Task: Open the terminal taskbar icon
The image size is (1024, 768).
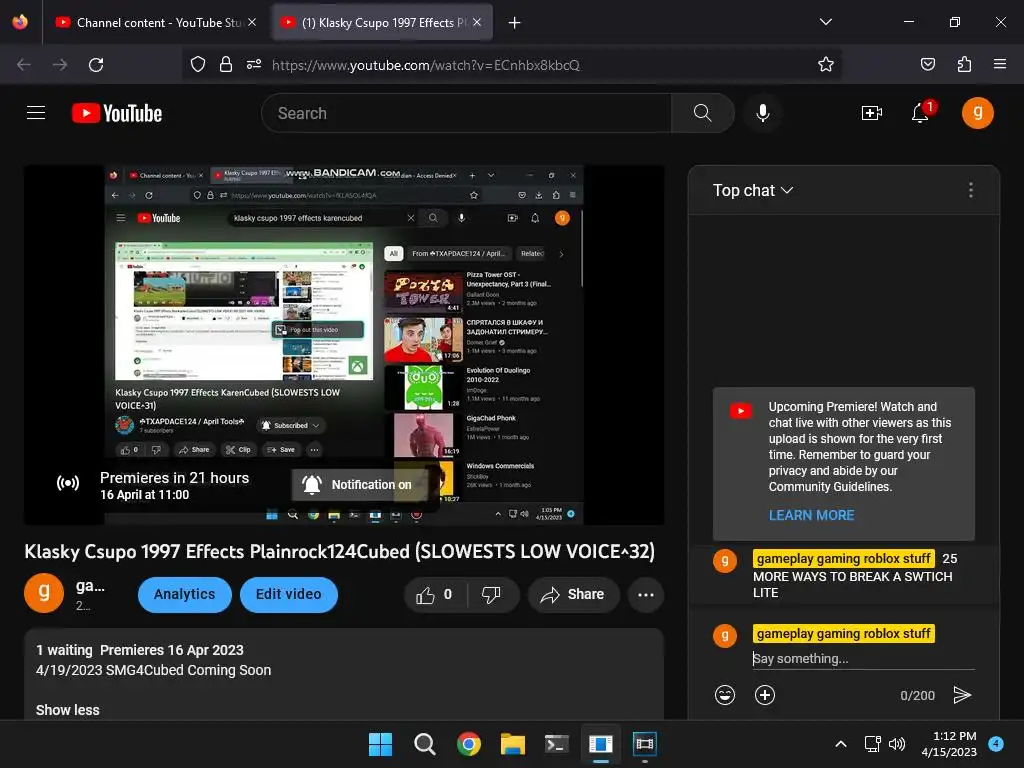Action: tap(556, 744)
